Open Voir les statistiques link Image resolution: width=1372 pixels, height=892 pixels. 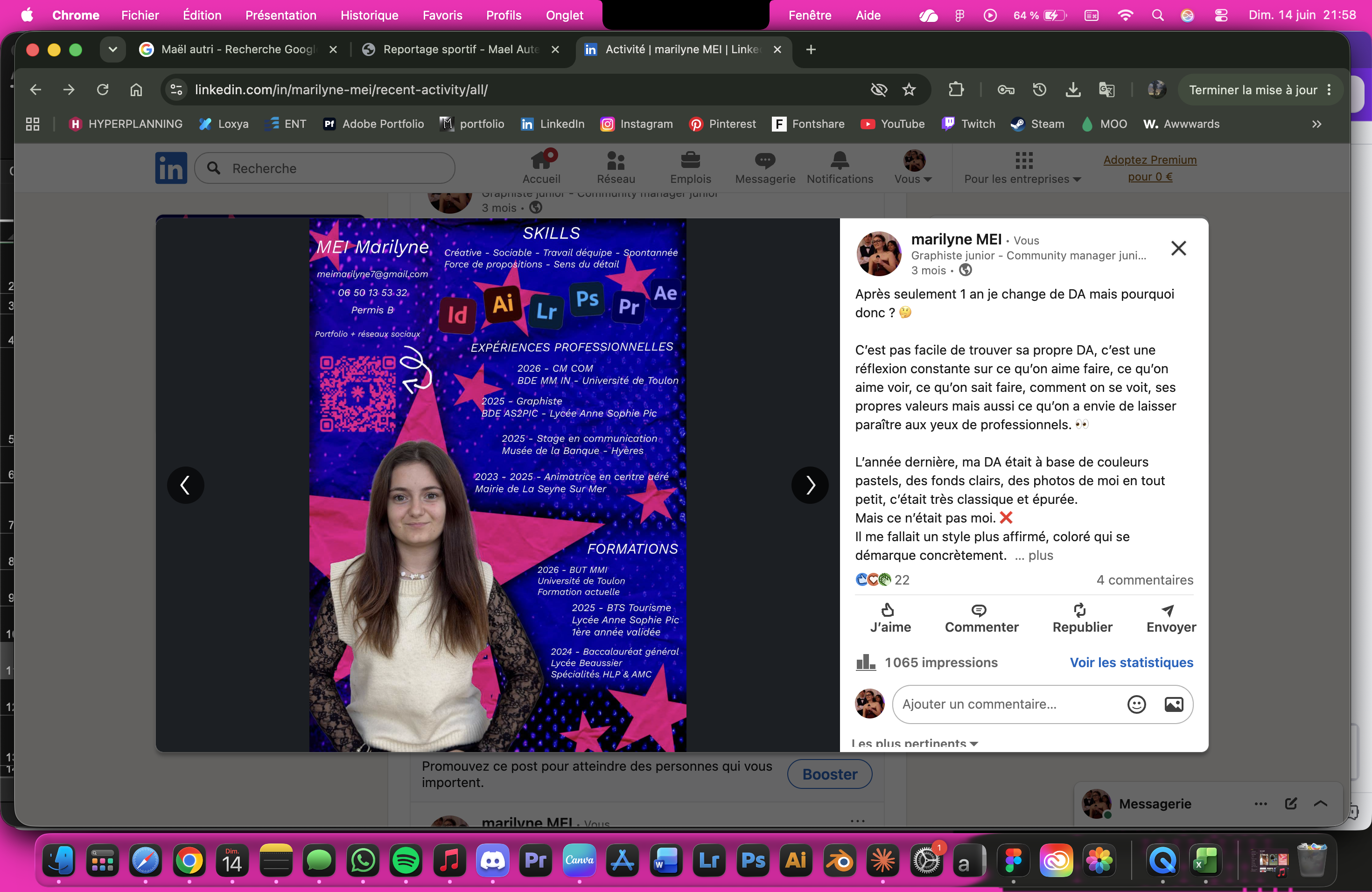click(1131, 662)
